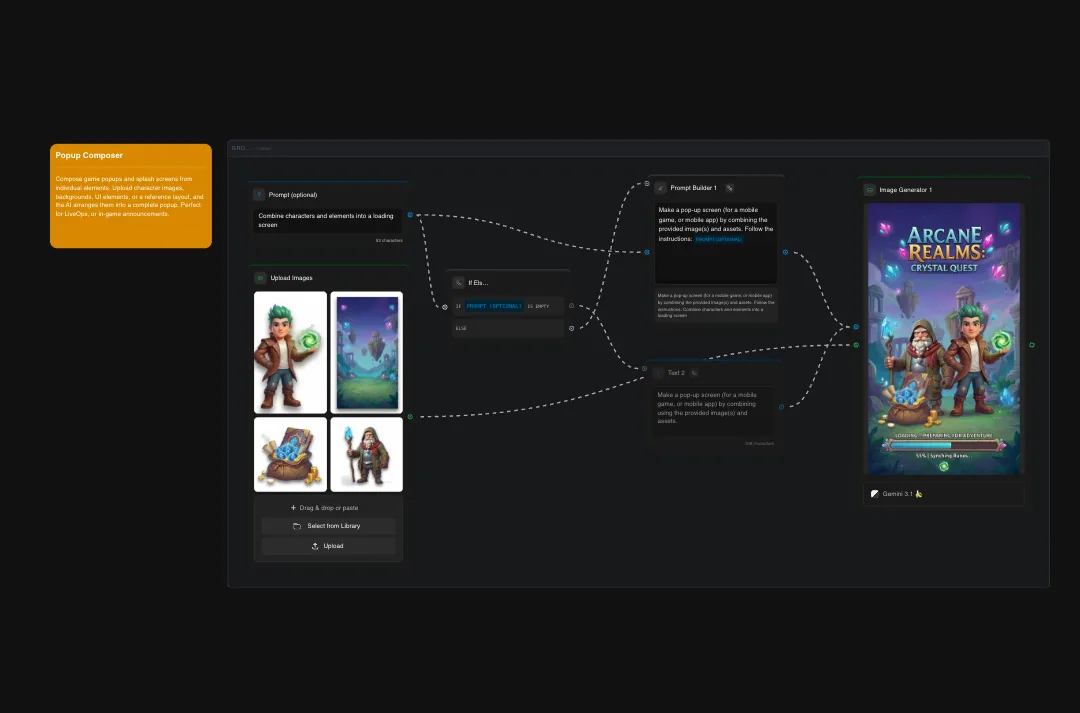Image resolution: width=1080 pixels, height=713 pixels.
Task: Click the Select from Library button
Action: coord(329,525)
